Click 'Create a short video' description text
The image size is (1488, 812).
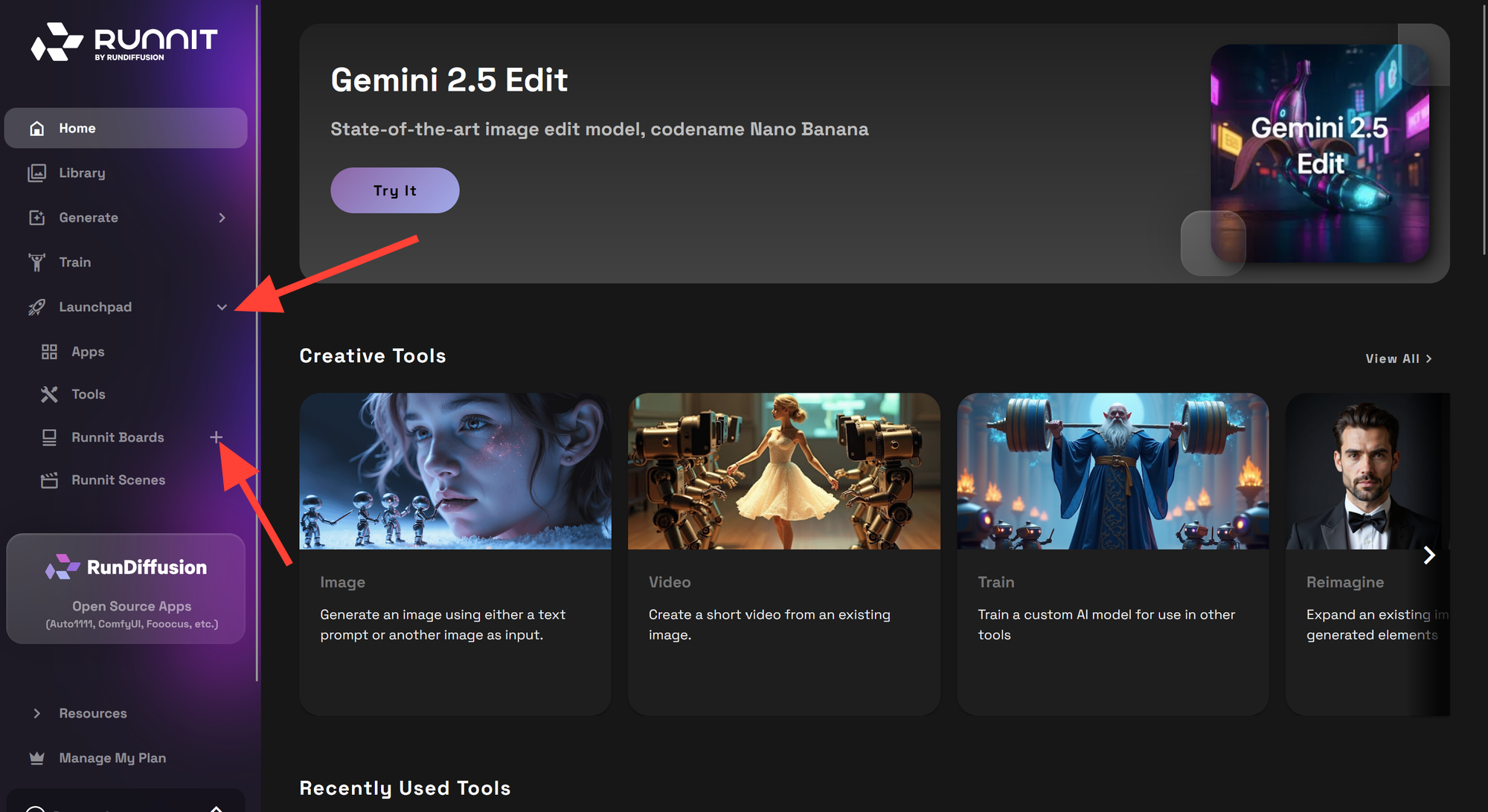coord(769,625)
